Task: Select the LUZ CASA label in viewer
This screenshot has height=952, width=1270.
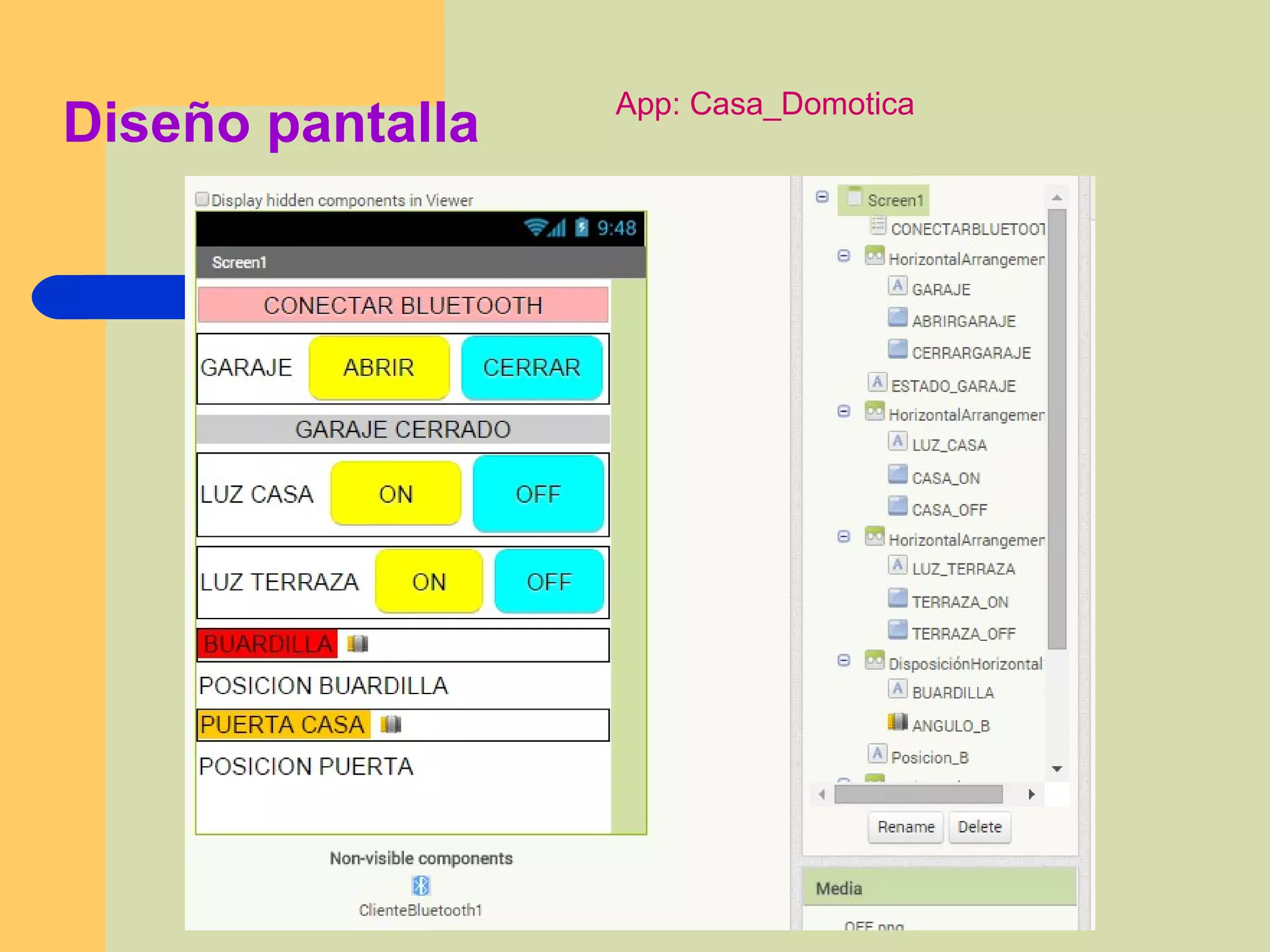Action: (257, 494)
